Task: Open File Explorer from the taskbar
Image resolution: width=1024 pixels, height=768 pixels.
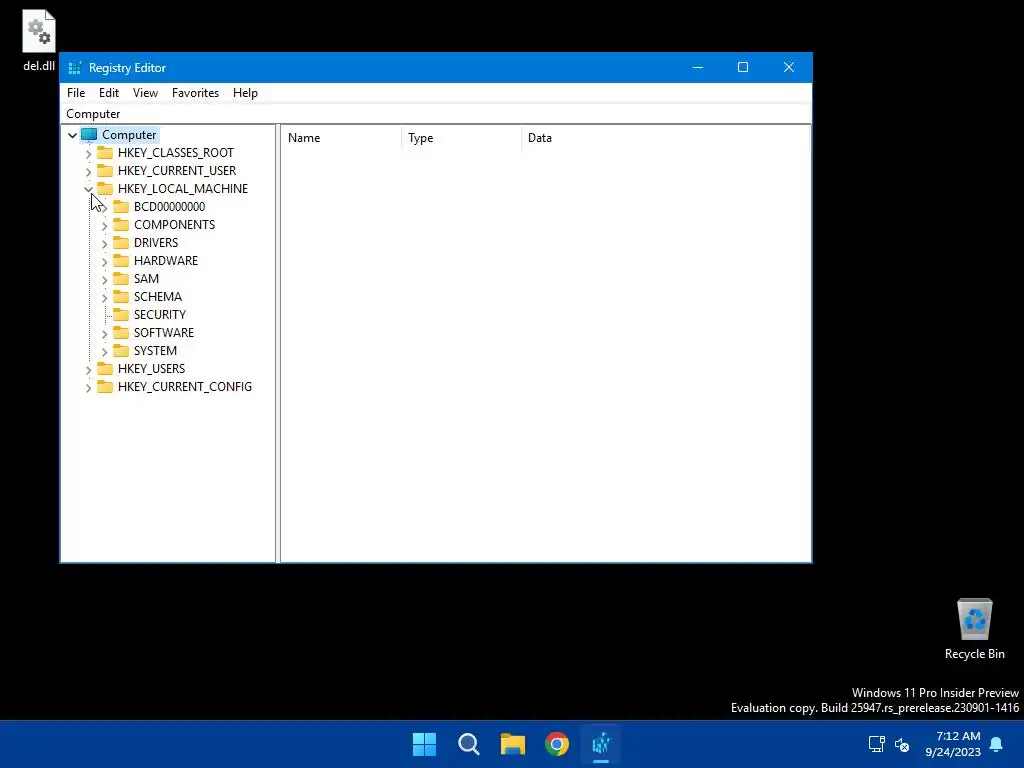Action: [513, 744]
